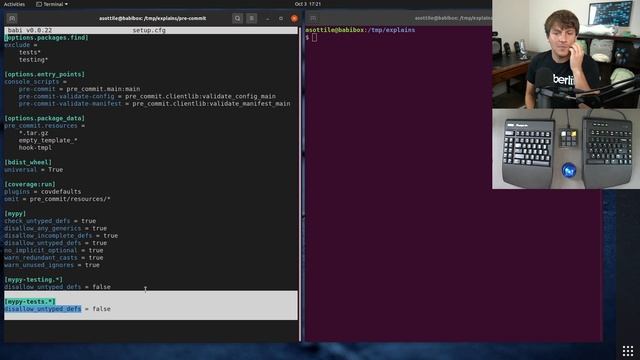Click the Show Applications grid icon

point(628,351)
